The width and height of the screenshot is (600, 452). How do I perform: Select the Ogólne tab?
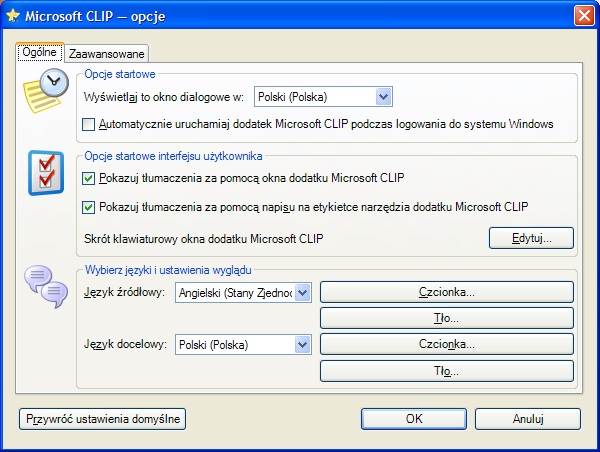pos(39,52)
